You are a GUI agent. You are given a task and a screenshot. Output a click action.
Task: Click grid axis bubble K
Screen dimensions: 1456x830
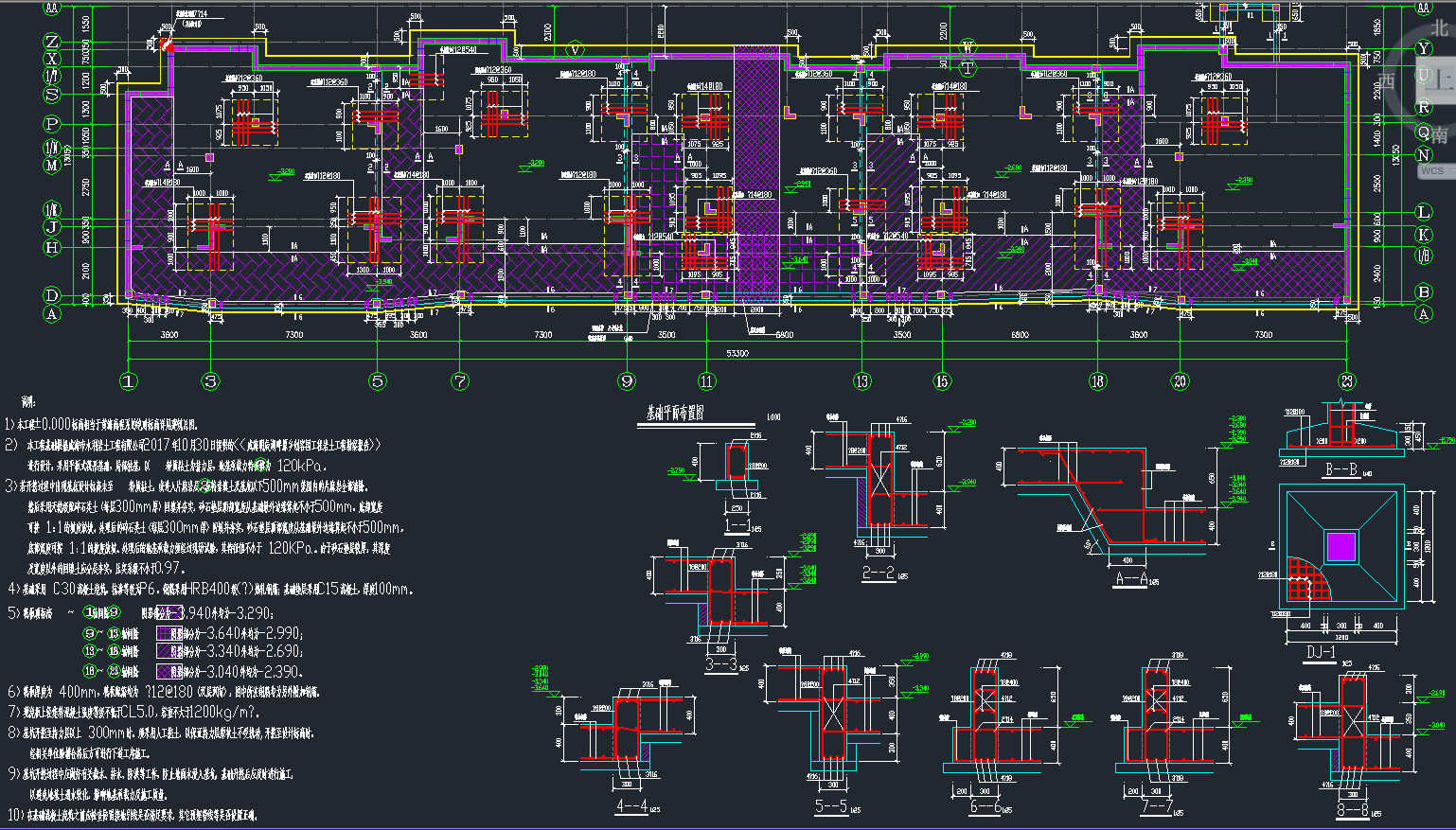(1423, 235)
